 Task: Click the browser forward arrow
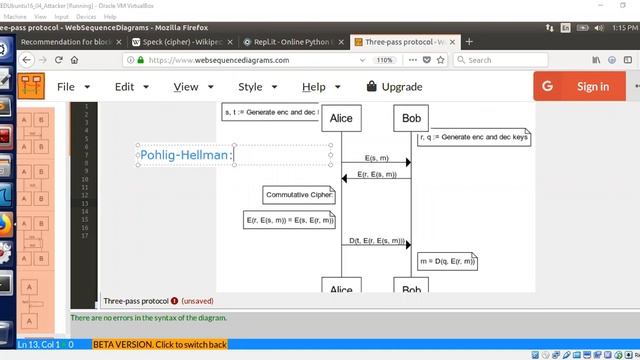[43, 60]
